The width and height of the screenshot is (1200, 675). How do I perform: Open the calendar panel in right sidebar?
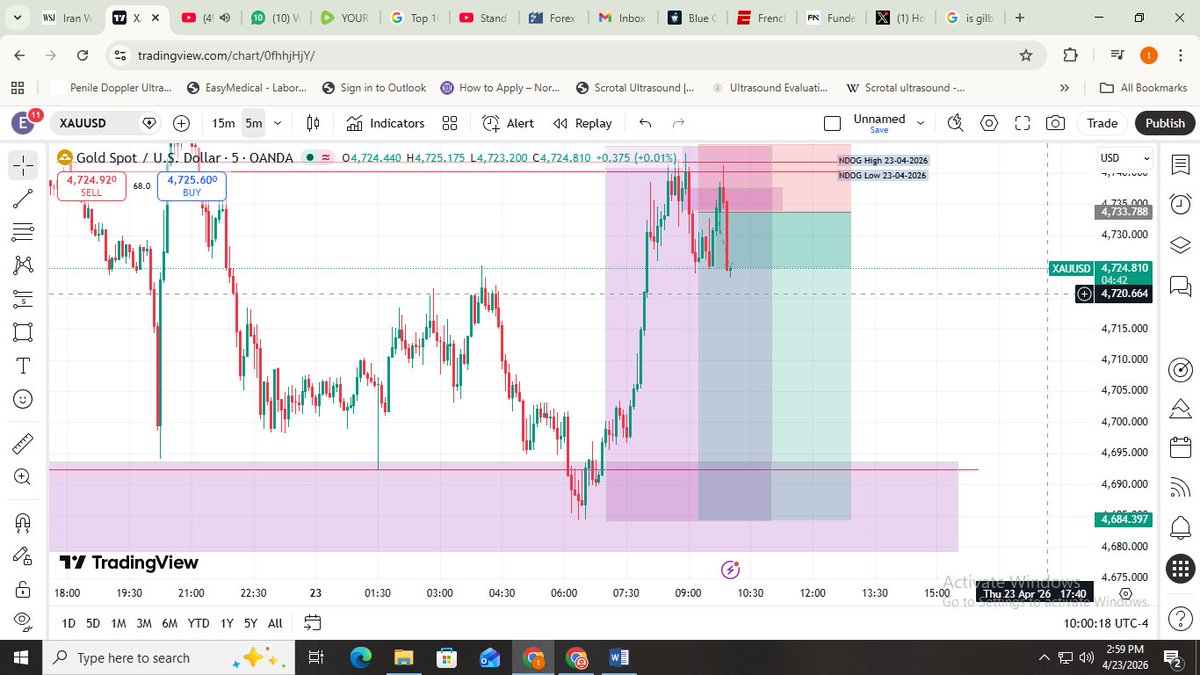point(1180,448)
